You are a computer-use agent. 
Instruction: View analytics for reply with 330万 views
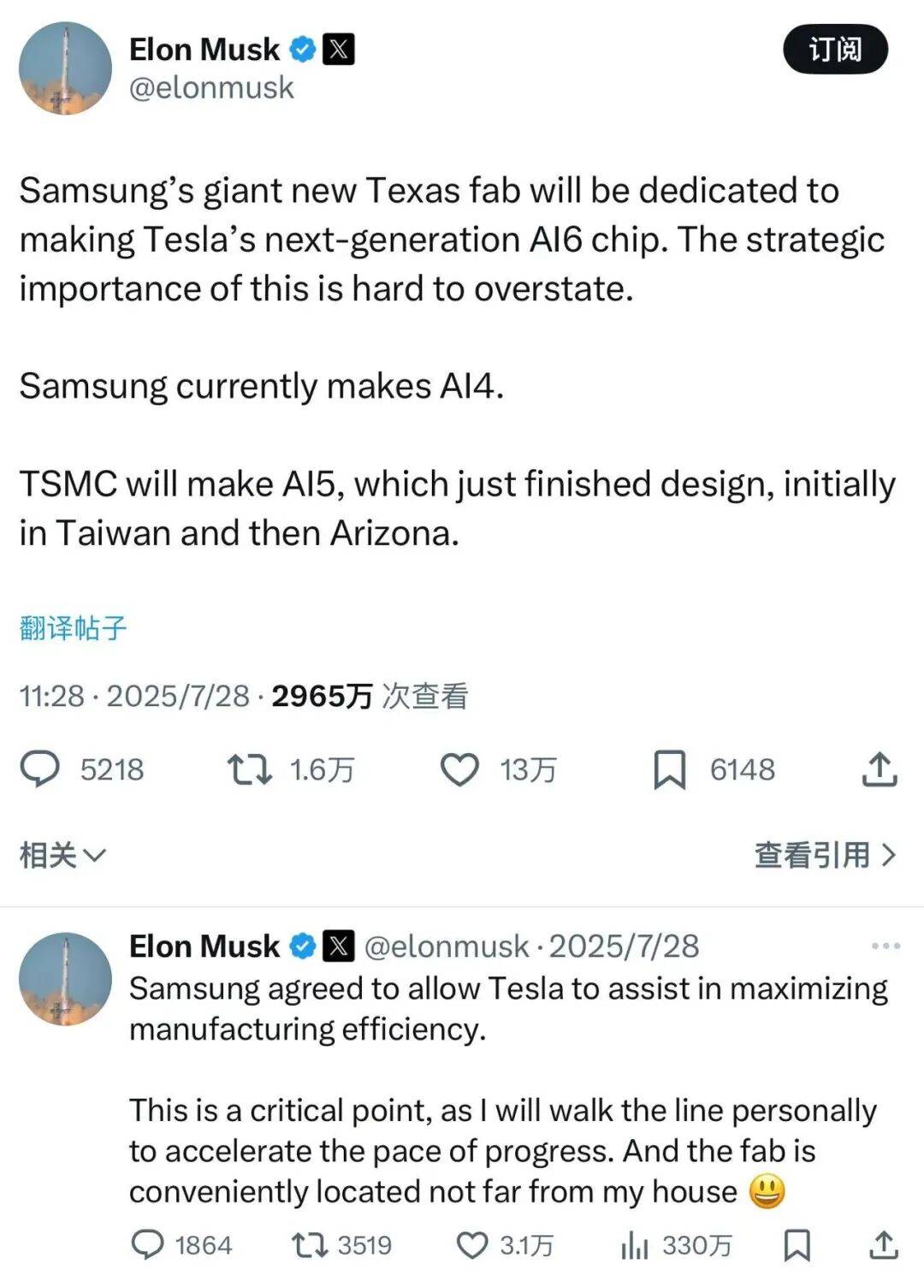[x=635, y=1246]
